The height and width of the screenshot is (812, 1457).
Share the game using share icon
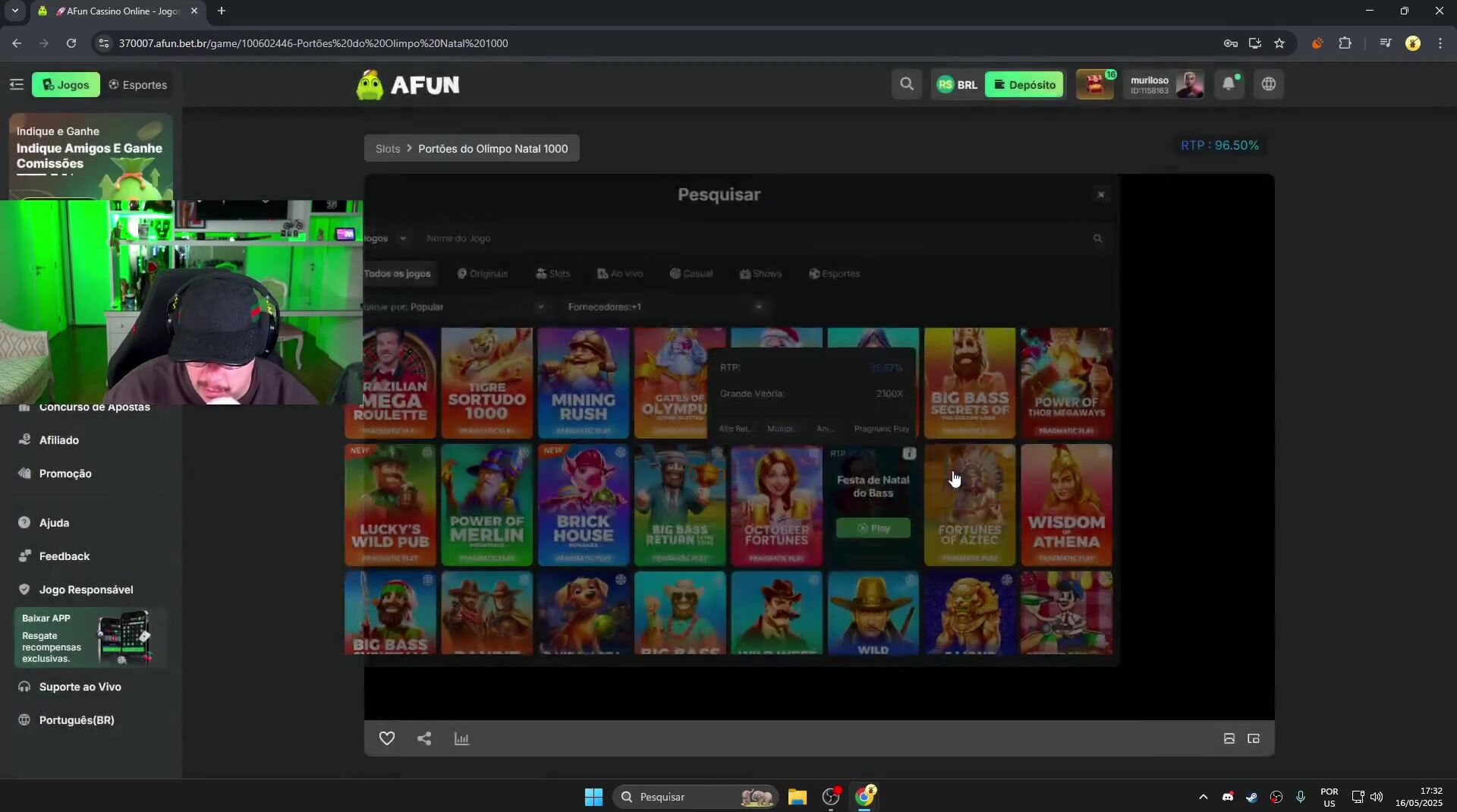[424, 738]
